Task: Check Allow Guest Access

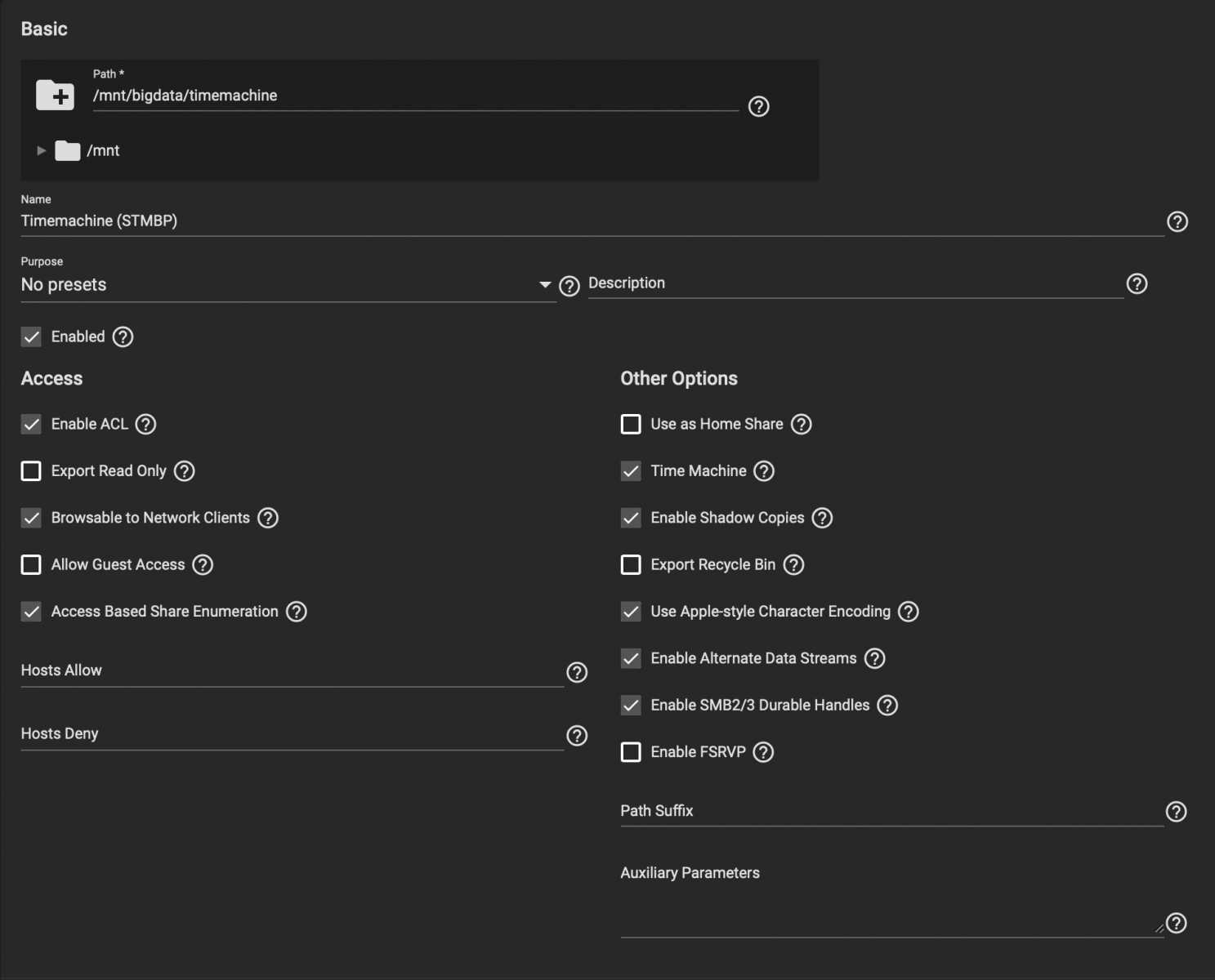Action: point(31,565)
